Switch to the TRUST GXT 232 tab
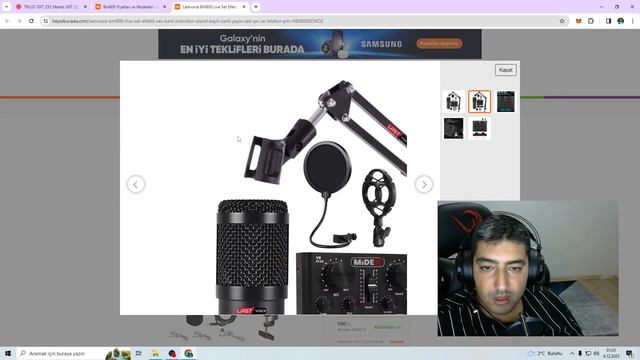Image resolution: width=640 pixels, height=360 pixels. (51, 7)
